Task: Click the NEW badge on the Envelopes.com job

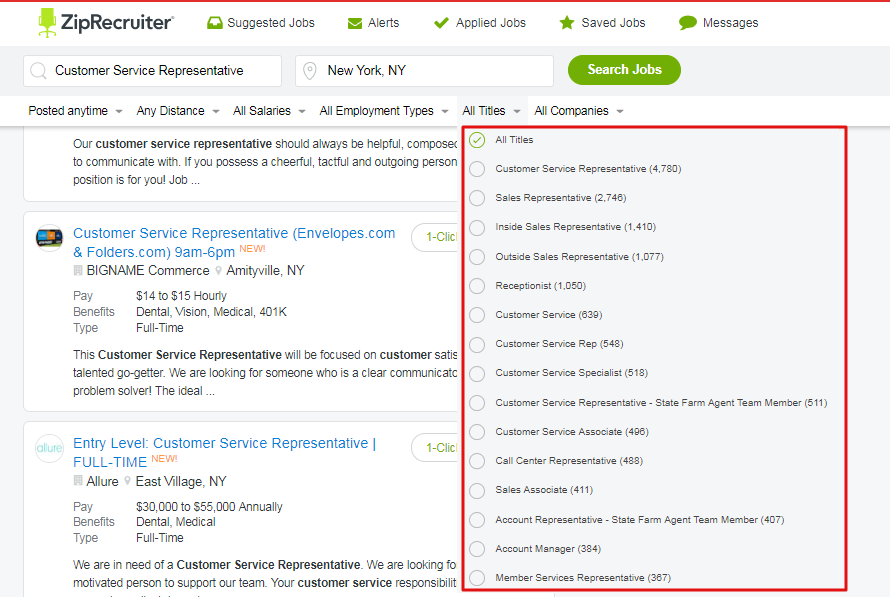Action: pyautogui.click(x=251, y=248)
